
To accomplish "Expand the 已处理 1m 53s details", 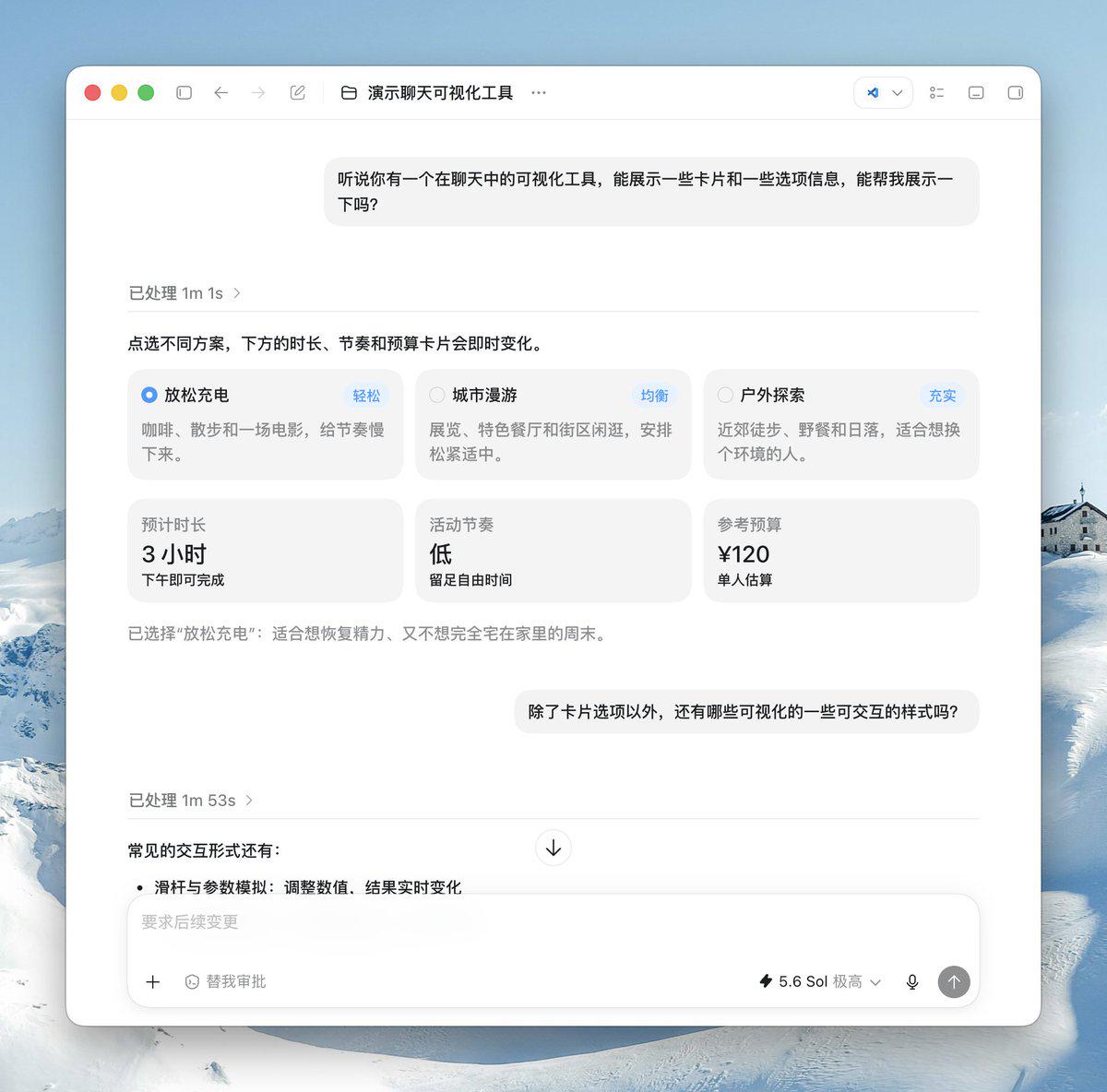I will click(x=191, y=801).
